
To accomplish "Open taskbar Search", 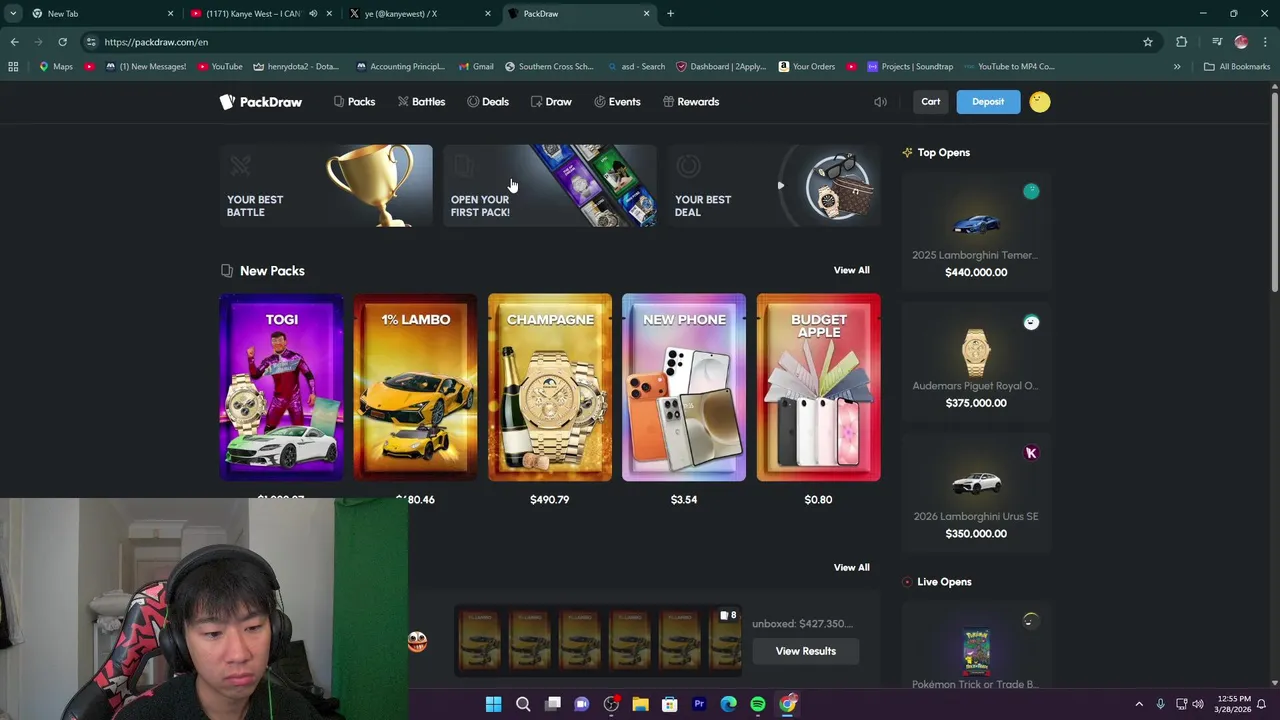I will click(523, 704).
